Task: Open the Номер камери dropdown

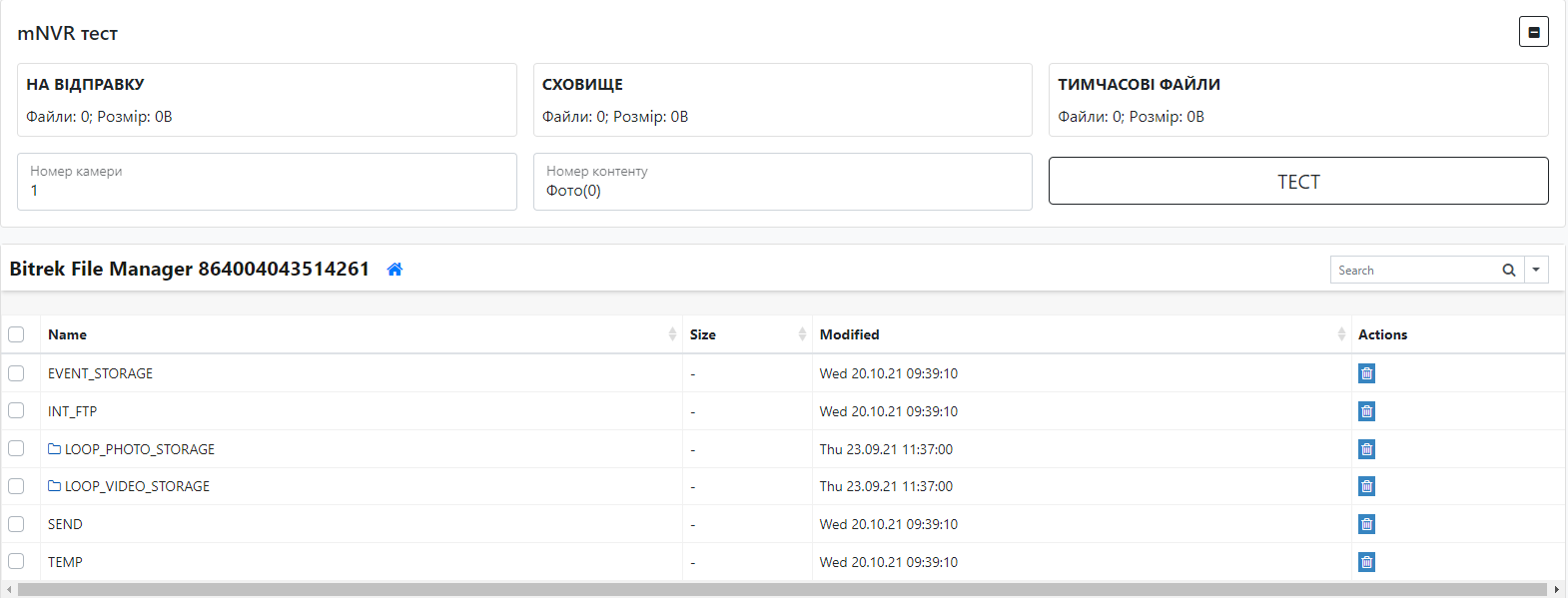Action: 267,182
